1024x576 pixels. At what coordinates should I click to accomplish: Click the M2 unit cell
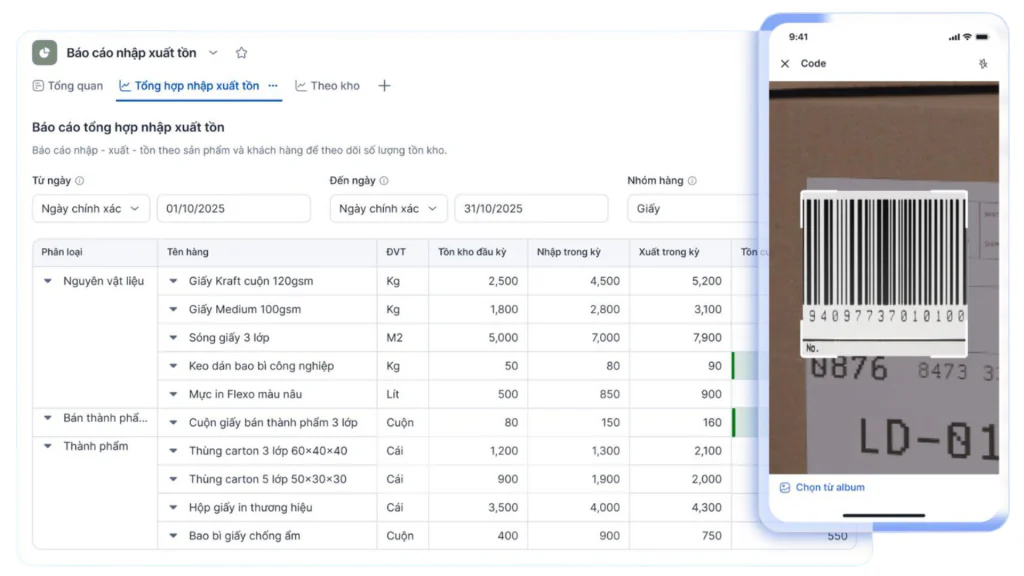point(403,338)
